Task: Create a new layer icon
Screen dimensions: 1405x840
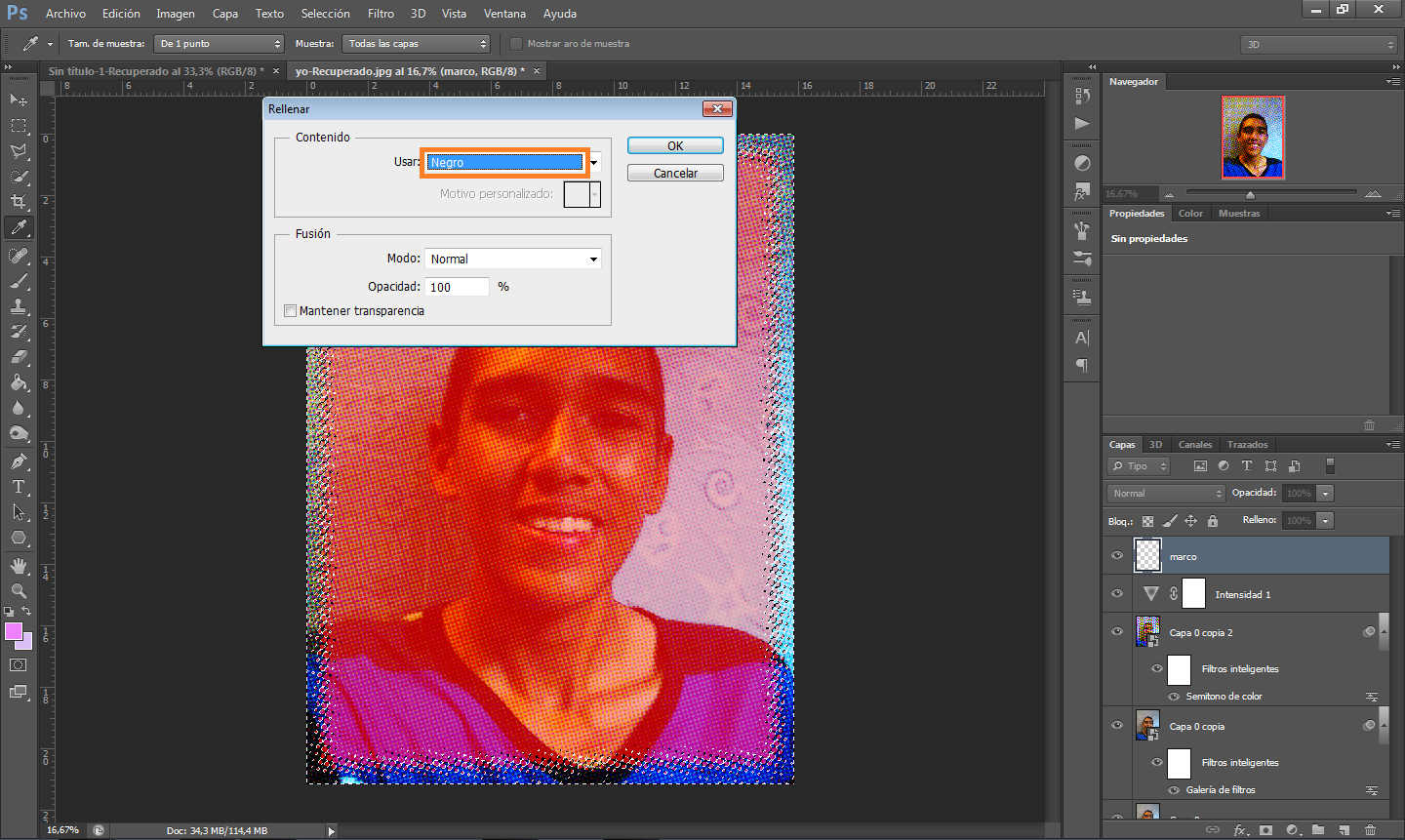Action: 1345,830
